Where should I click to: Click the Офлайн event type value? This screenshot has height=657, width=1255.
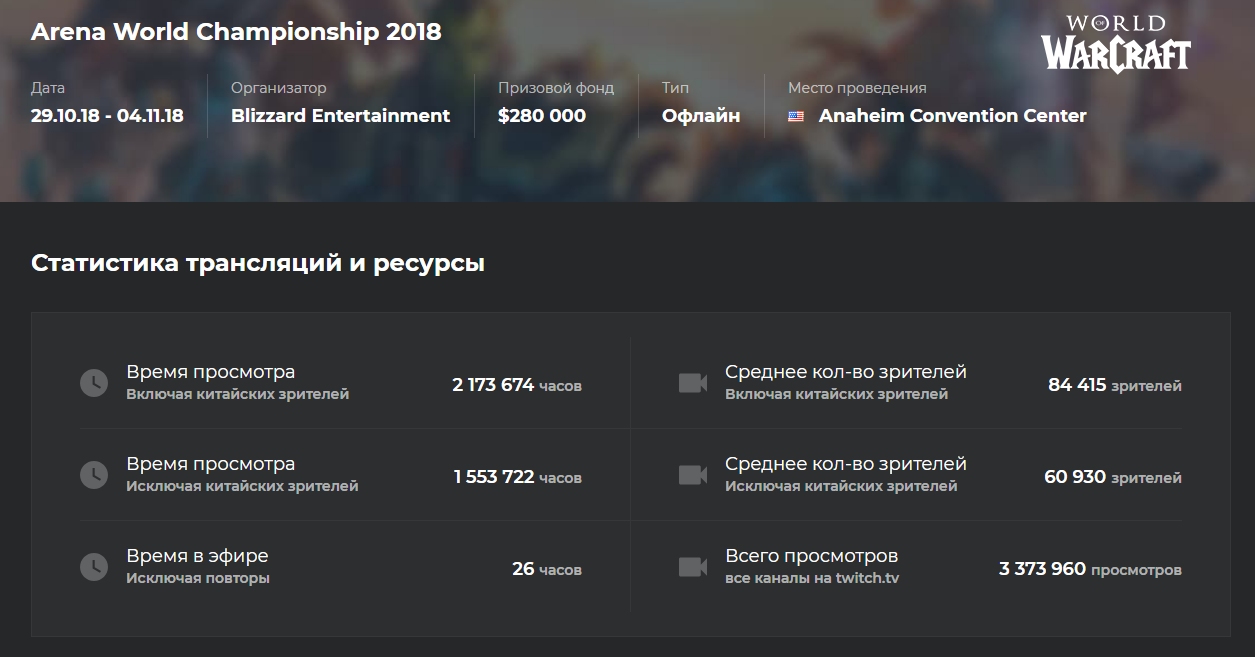(701, 116)
